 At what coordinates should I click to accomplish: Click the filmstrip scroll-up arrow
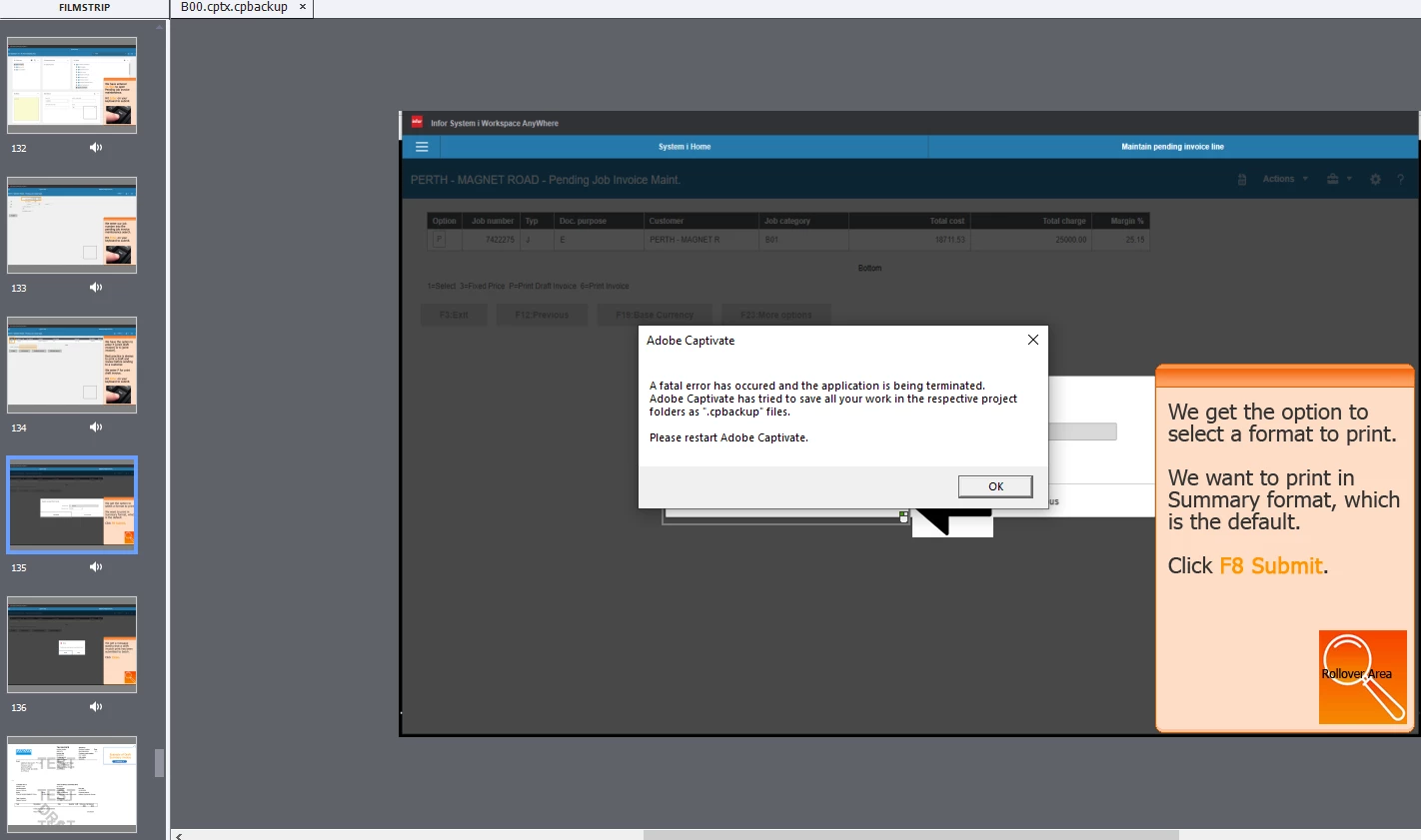pos(160,27)
